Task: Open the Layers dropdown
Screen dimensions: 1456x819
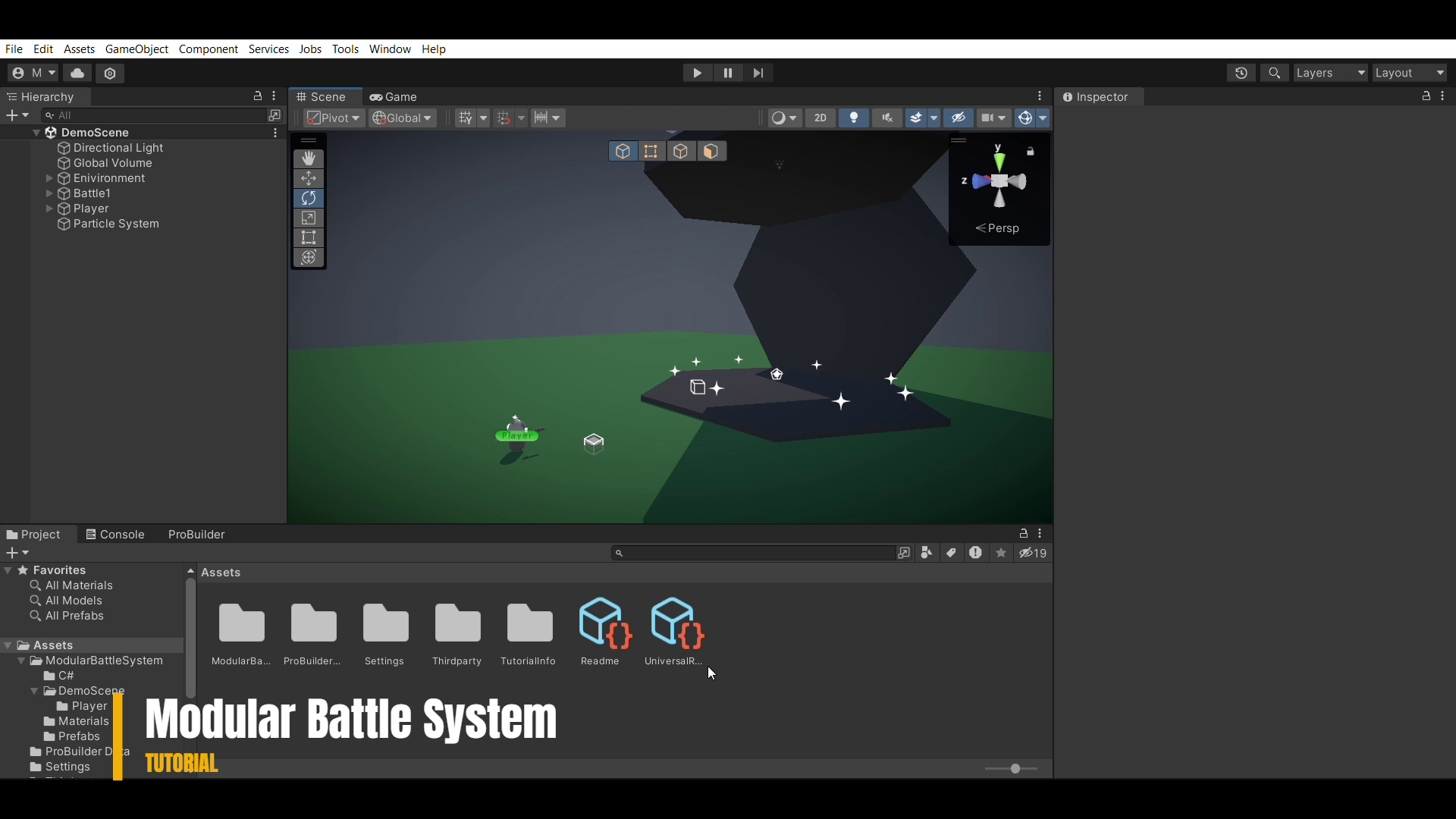Action: click(1331, 73)
